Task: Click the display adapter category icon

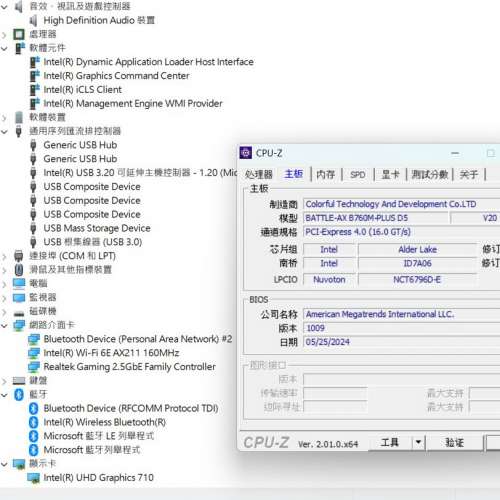Action: 19,464
